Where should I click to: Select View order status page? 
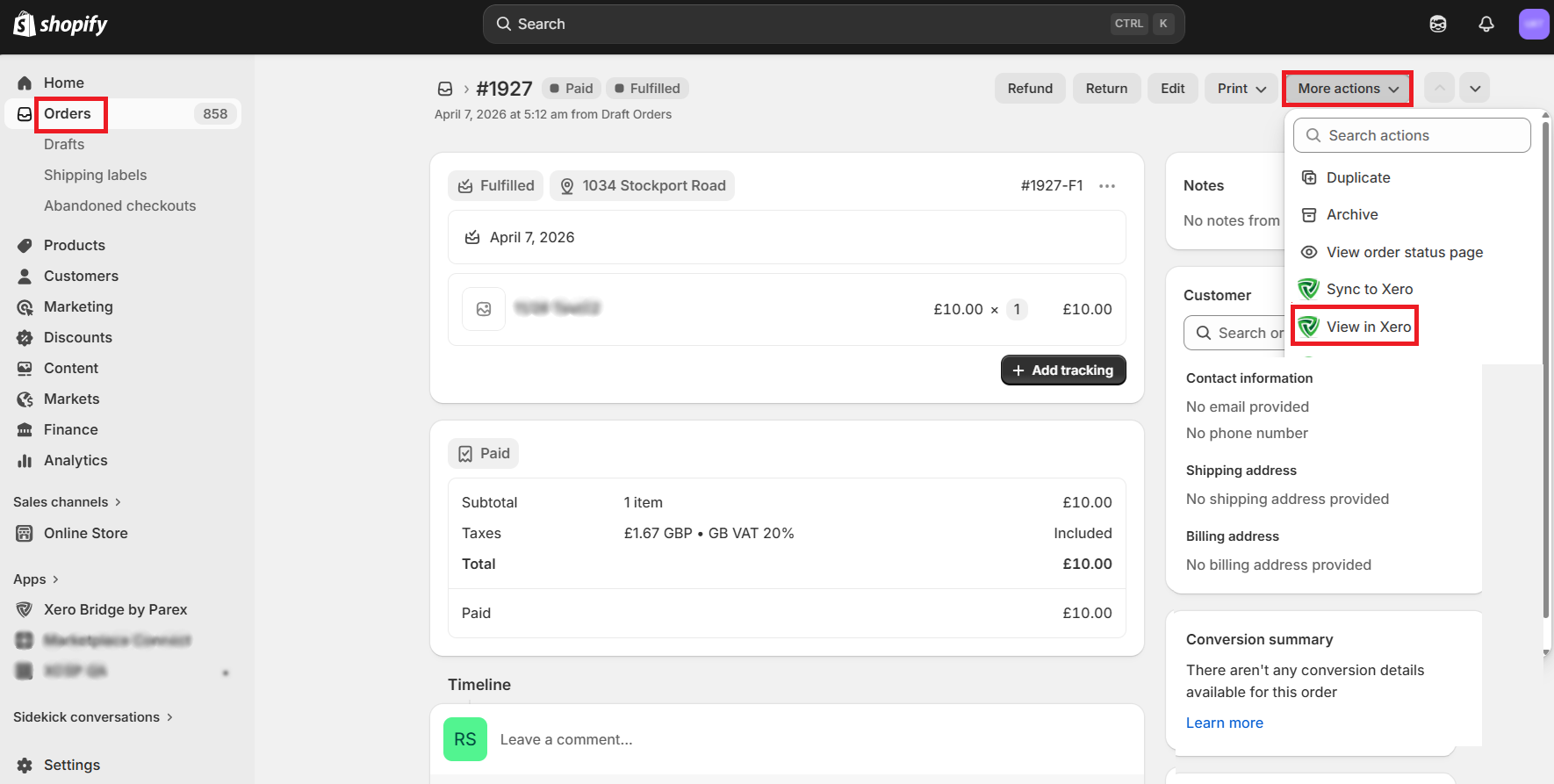1404,252
